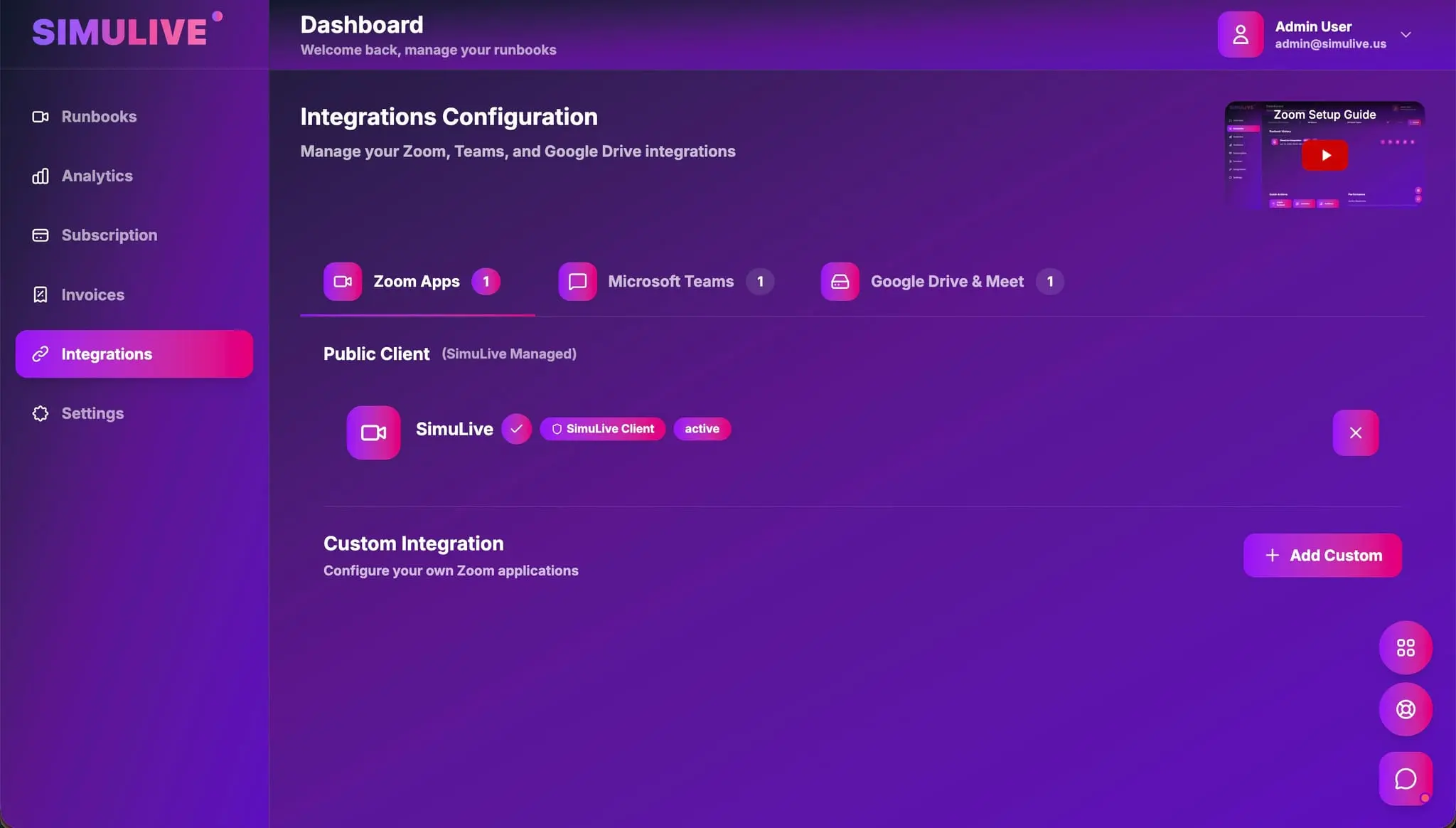Open the grid apps floating button
Viewport: 1456px width, 828px height.
(1406, 647)
